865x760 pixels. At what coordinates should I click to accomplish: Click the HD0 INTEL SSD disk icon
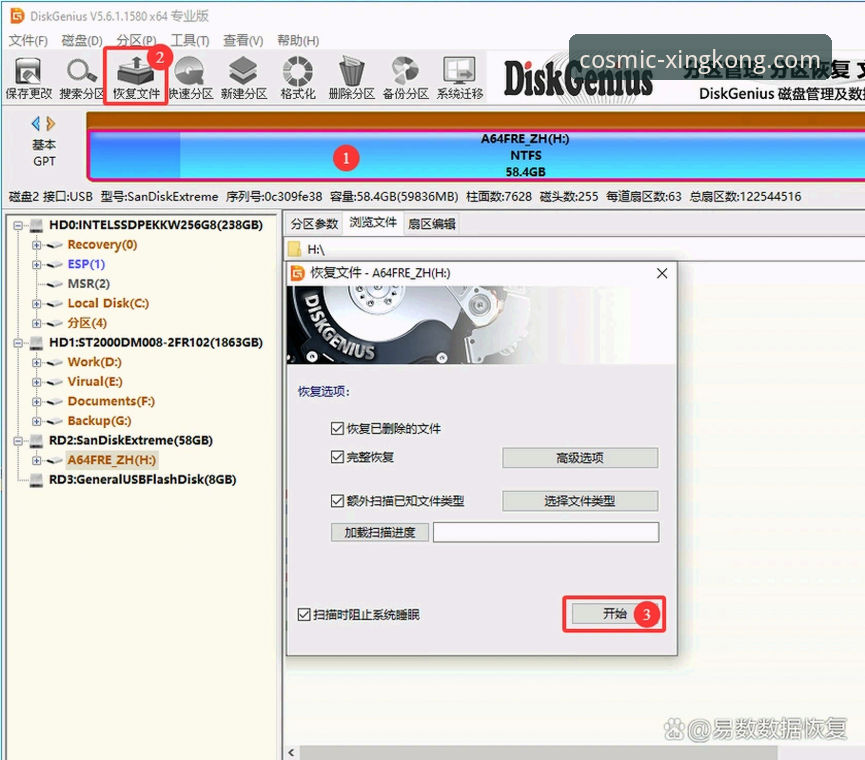click(x=36, y=225)
